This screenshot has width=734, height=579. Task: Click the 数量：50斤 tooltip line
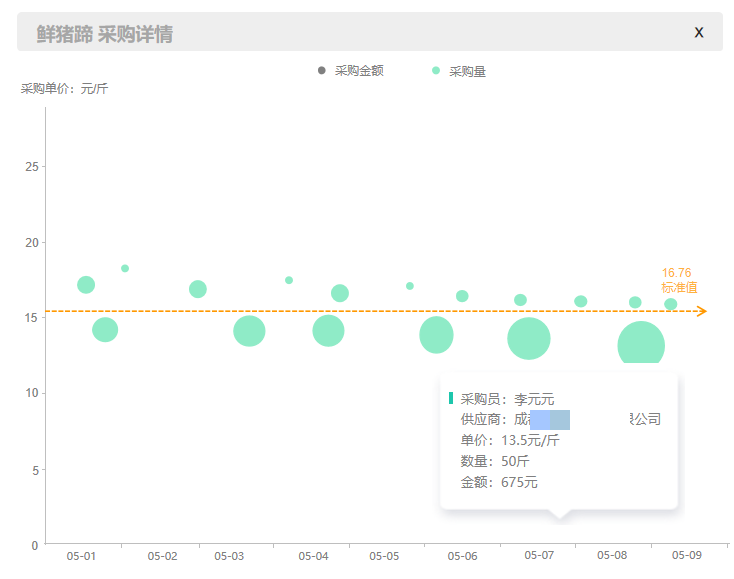495,462
